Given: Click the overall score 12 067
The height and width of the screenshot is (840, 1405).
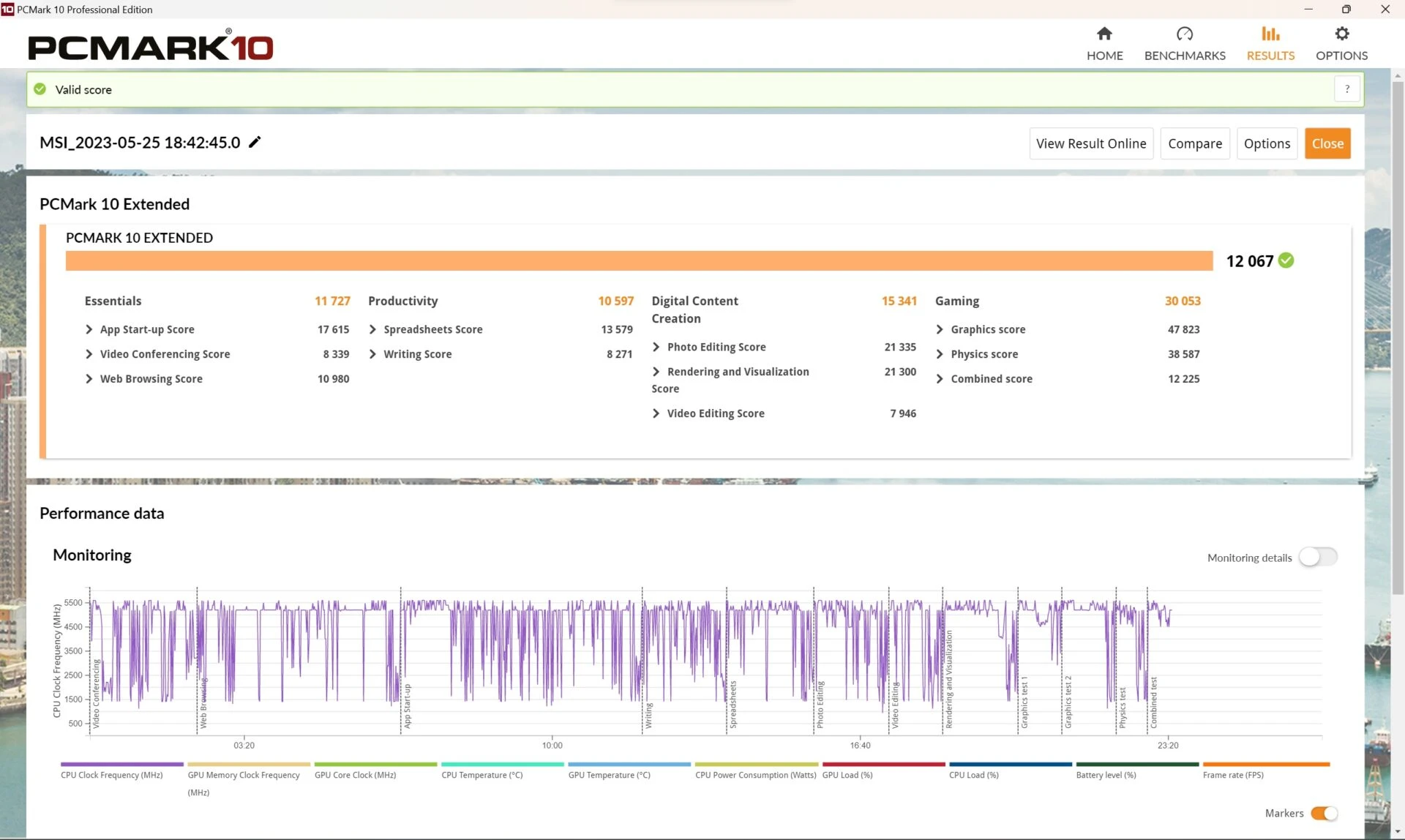Looking at the screenshot, I should tap(1250, 261).
